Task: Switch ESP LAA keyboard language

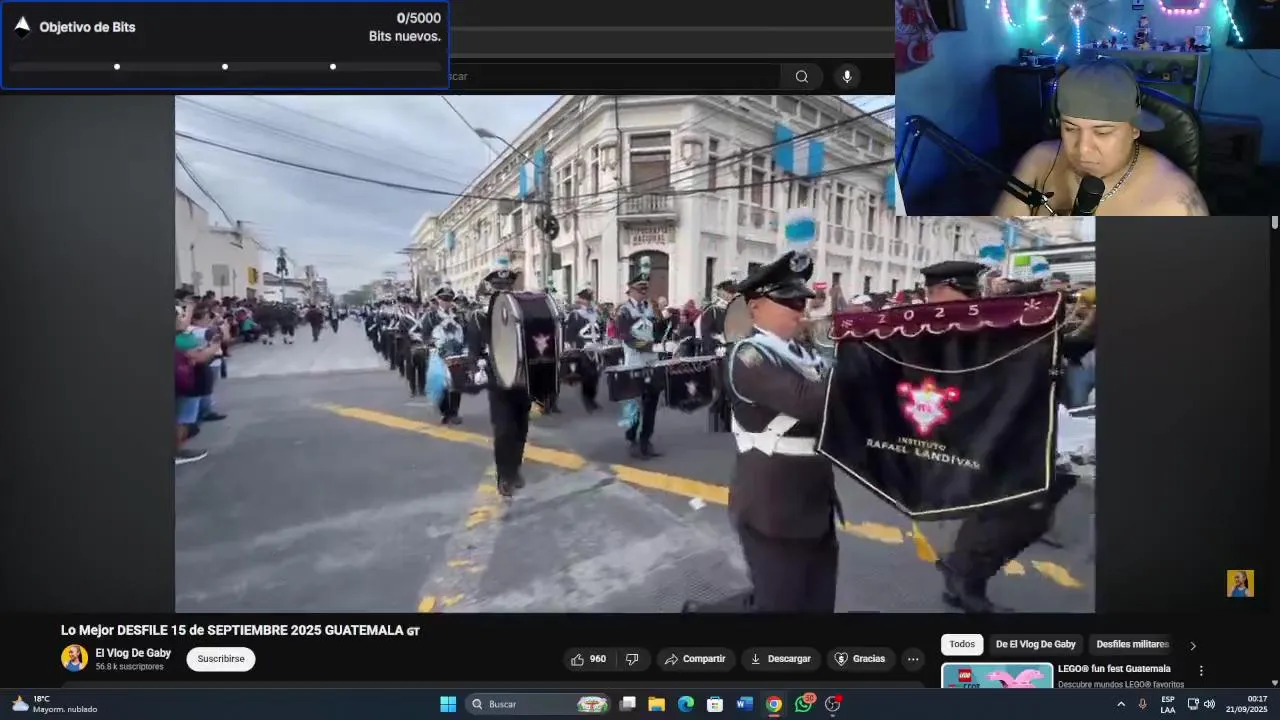Action: (1168, 704)
